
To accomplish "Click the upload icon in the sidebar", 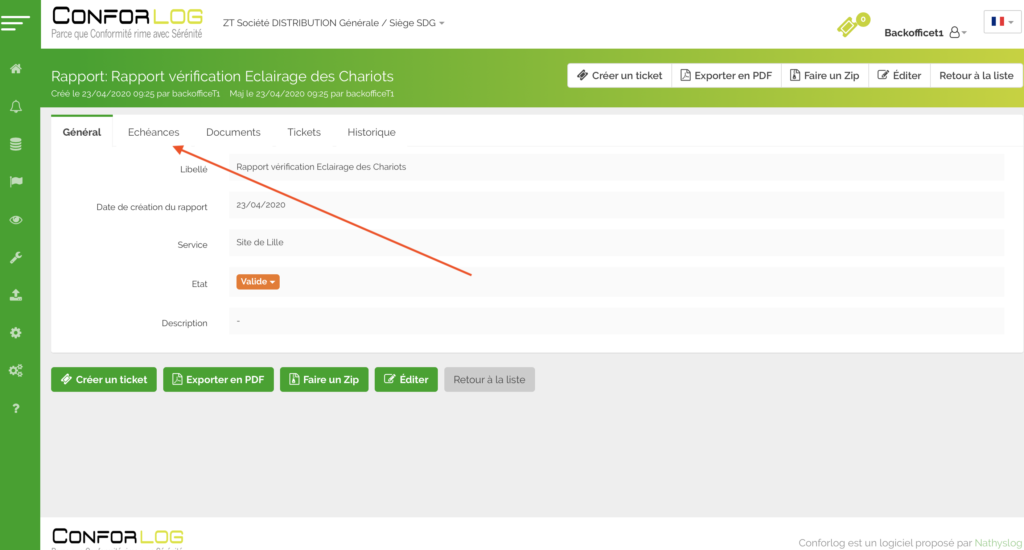I will (16, 295).
